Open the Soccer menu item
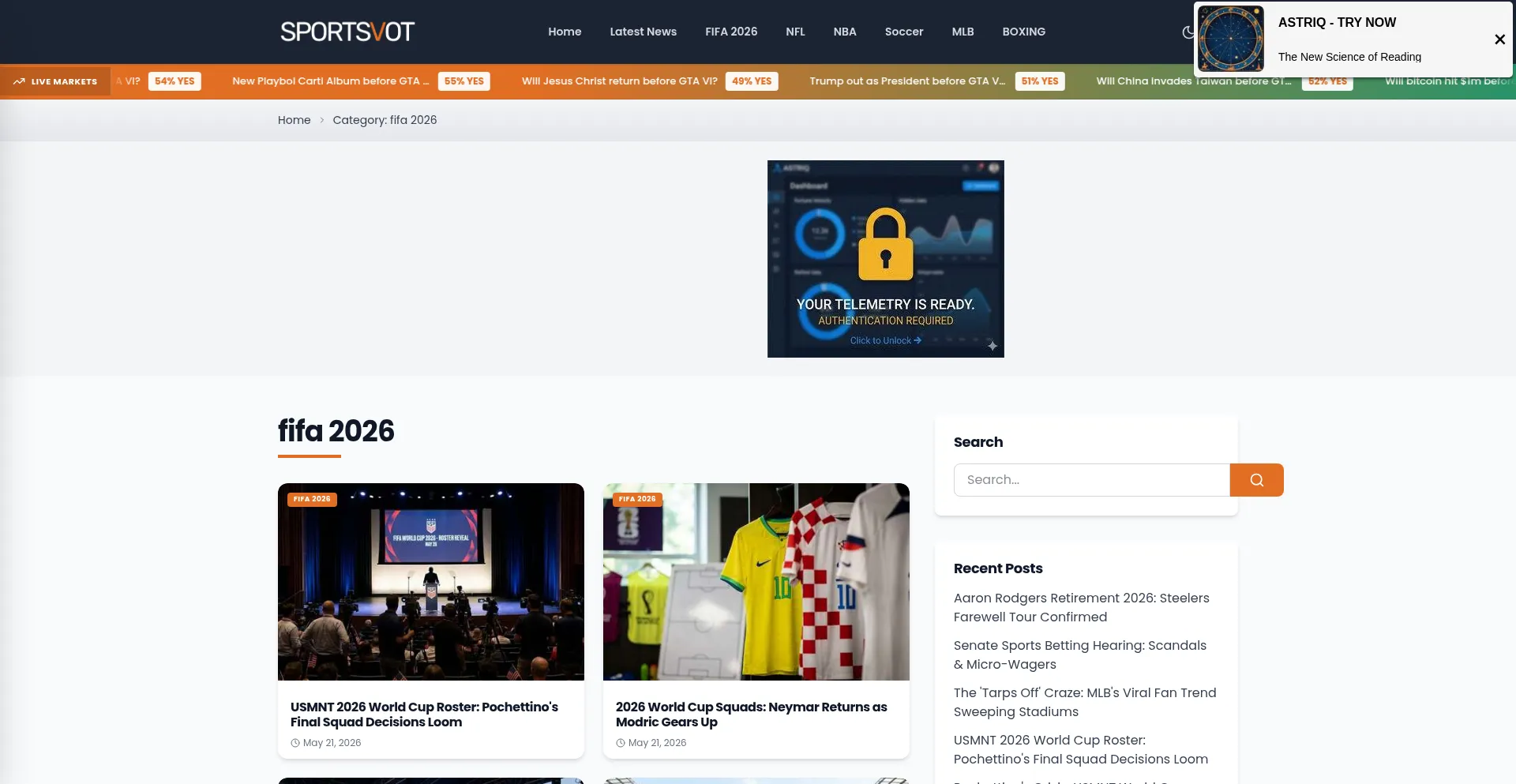The height and width of the screenshot is (784, 1516). 904,32
